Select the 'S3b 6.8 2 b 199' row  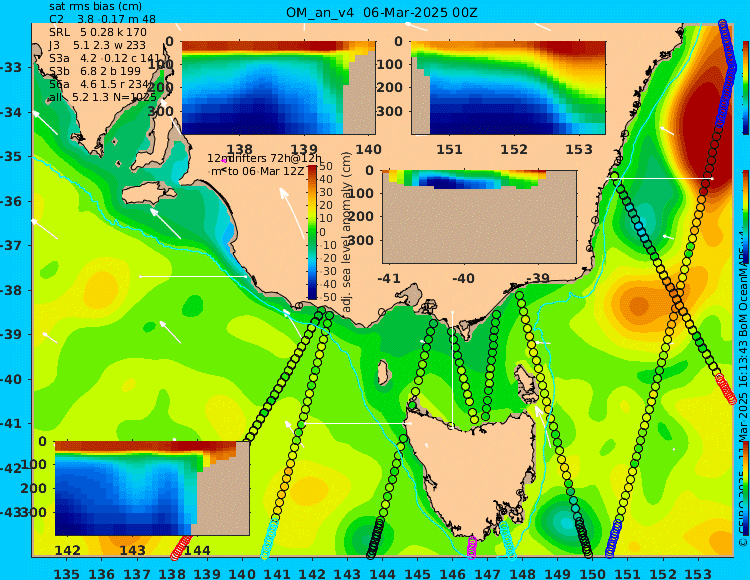(95, 71)
